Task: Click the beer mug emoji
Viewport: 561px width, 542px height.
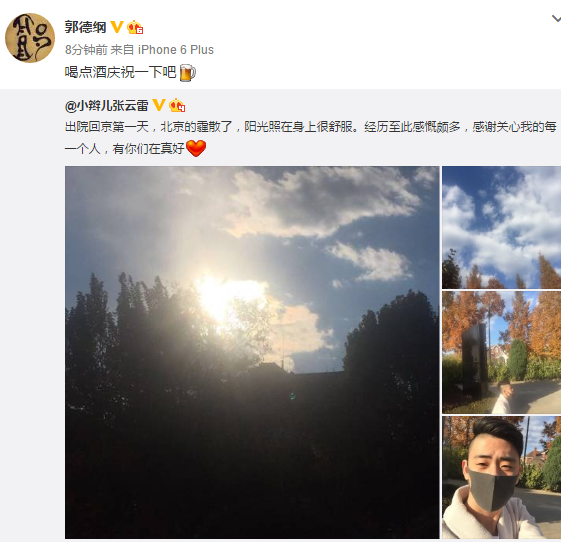Action: point(187,73)
